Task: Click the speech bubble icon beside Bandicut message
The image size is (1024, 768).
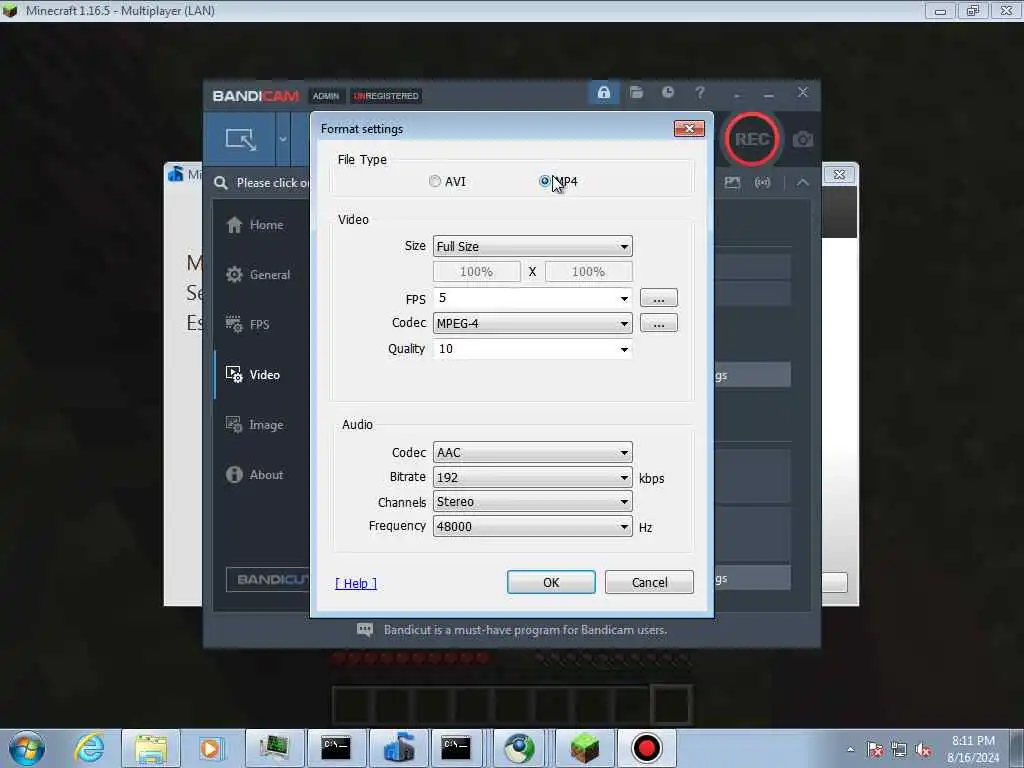Action: [x=365, y=630]
